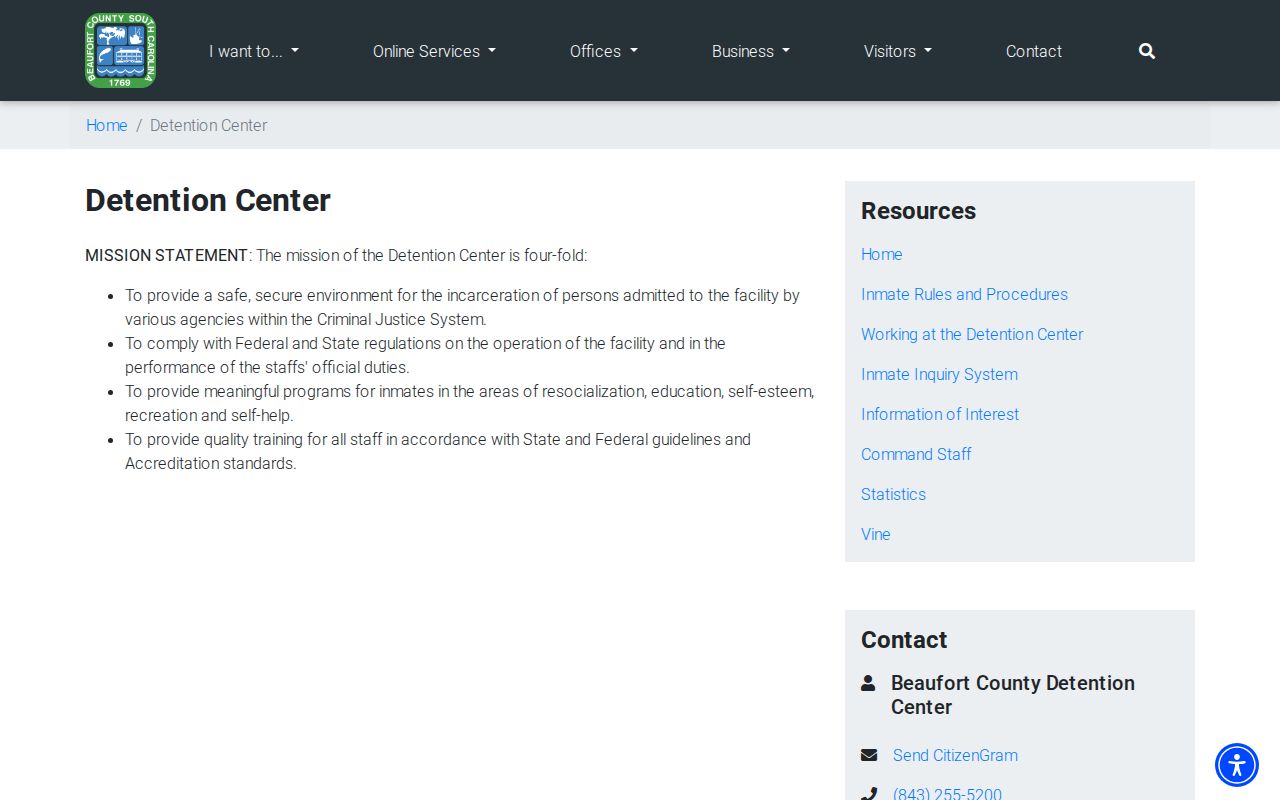Open the search magnifier icon

[x=1147, y=51]
